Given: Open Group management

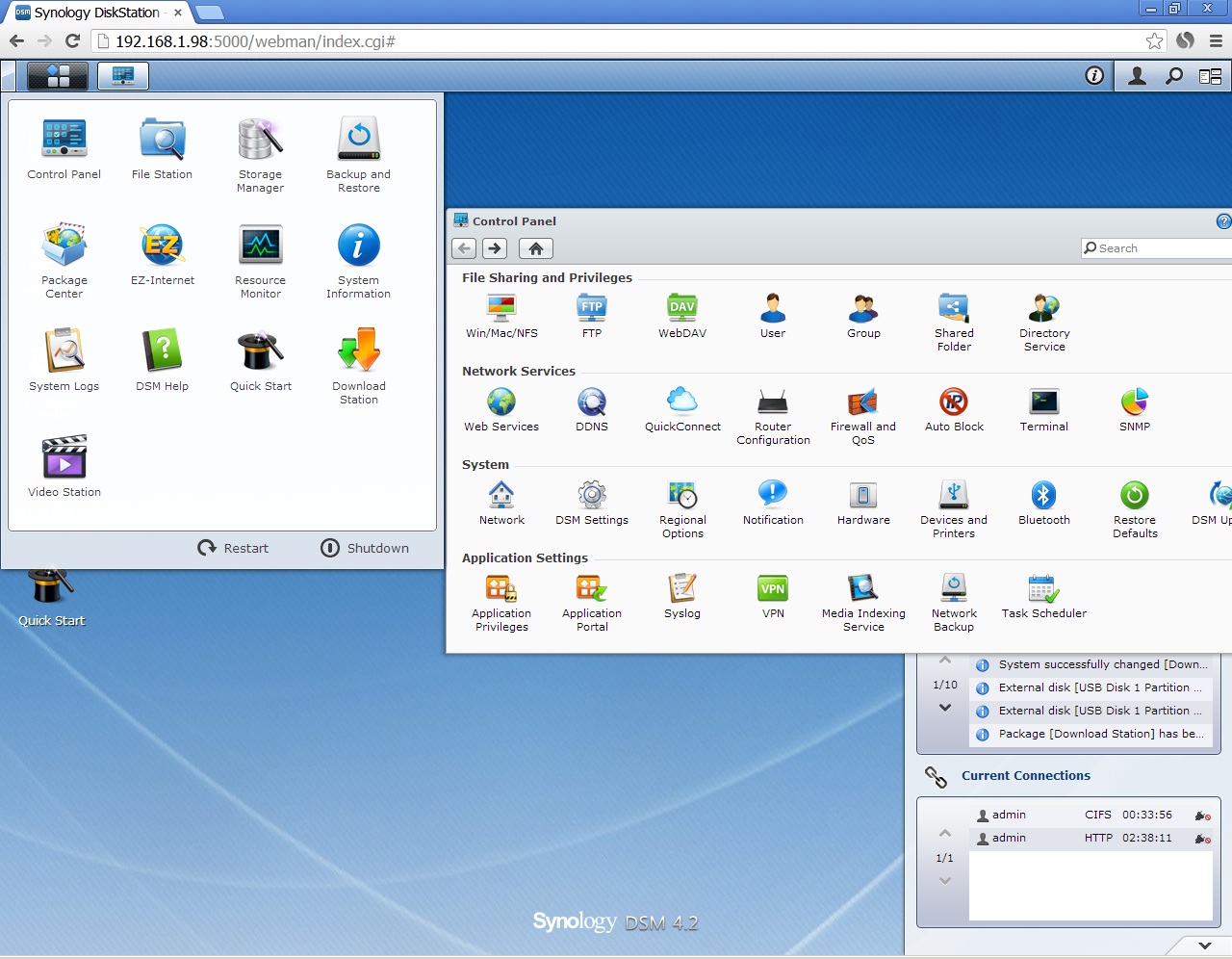Looking at the screenshot, I should (x=863, y=317).
